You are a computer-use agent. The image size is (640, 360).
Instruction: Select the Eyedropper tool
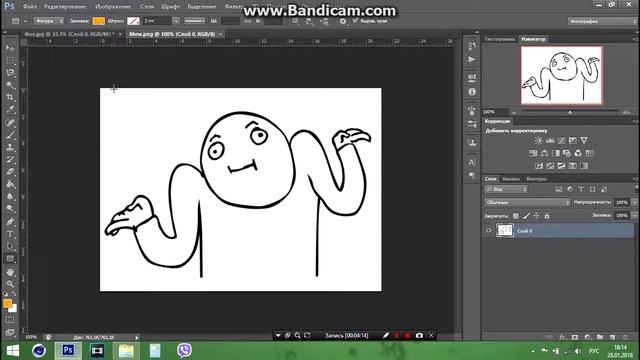(x=10, y=109)
